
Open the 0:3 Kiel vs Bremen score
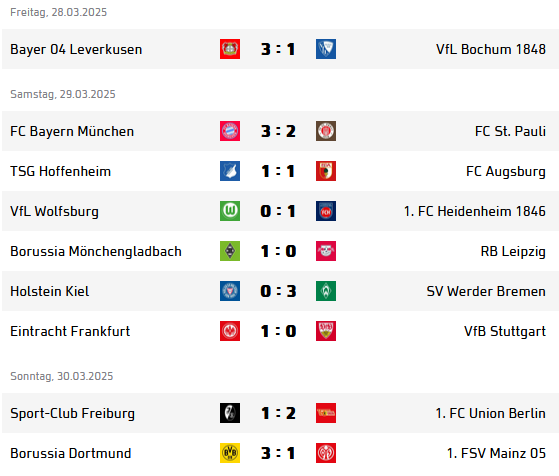pyautogui.click(x=278, y=291)
